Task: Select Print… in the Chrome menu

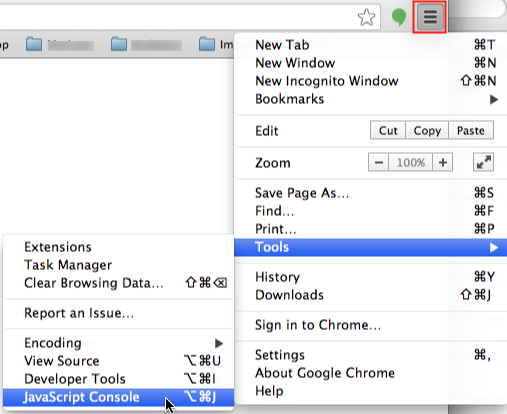Action: pos(371,229)
